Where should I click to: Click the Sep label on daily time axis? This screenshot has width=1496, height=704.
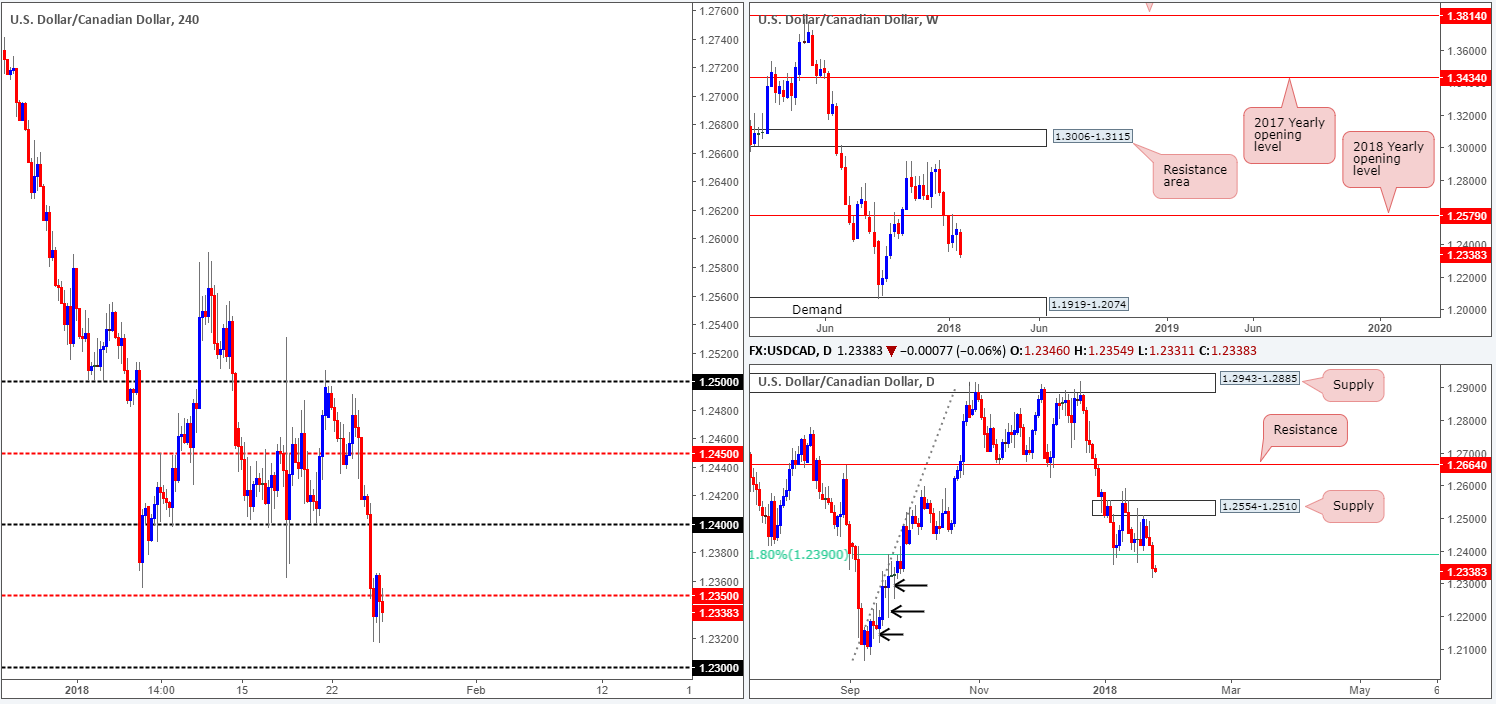pos(850,690)
